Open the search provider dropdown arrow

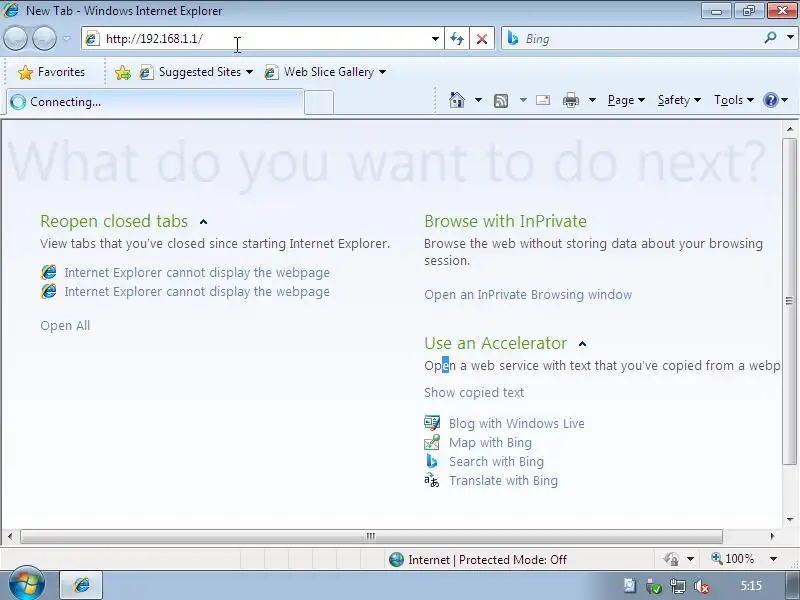[790, 38]
